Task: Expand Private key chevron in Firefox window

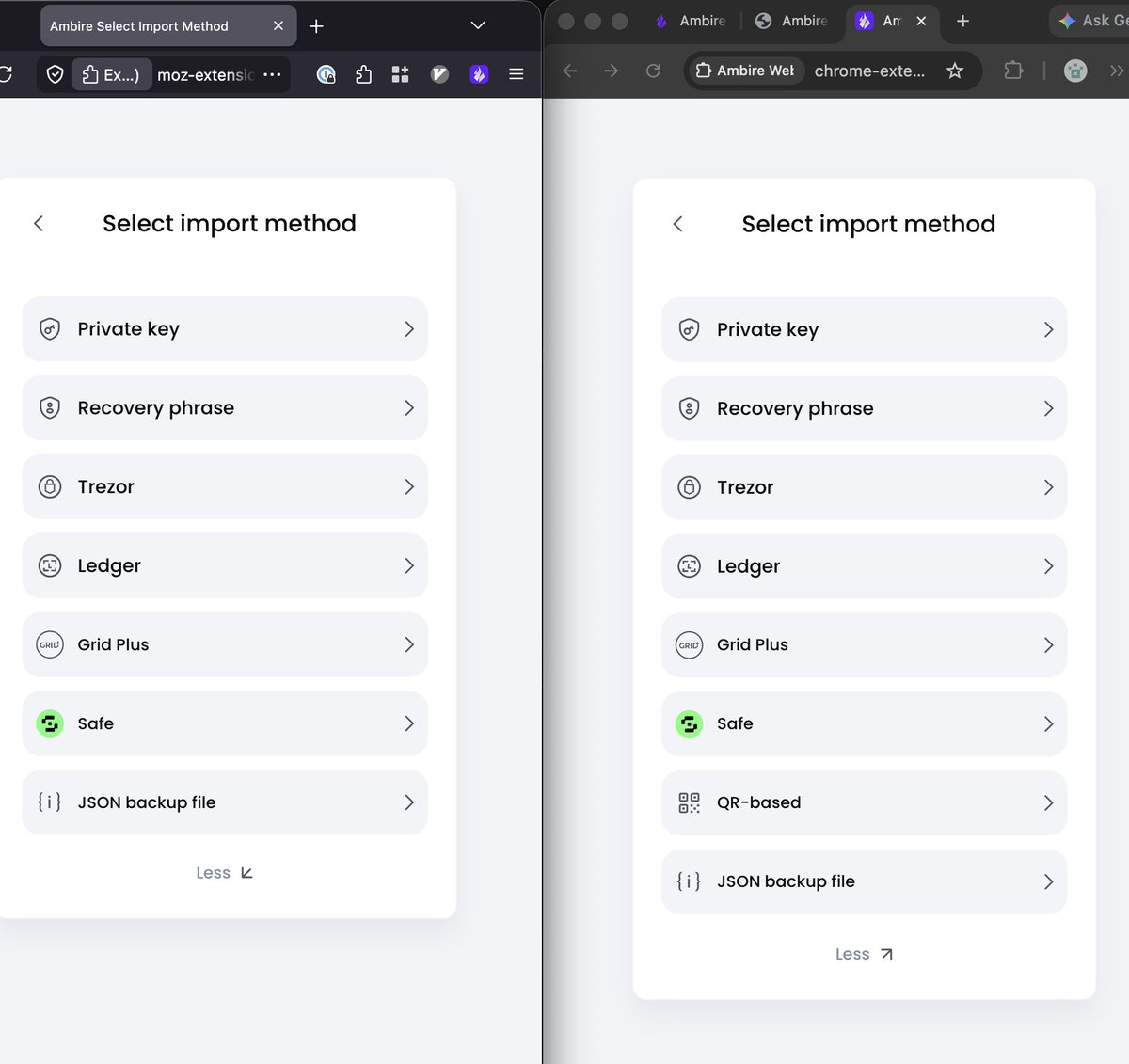Action: coord(409,329)
